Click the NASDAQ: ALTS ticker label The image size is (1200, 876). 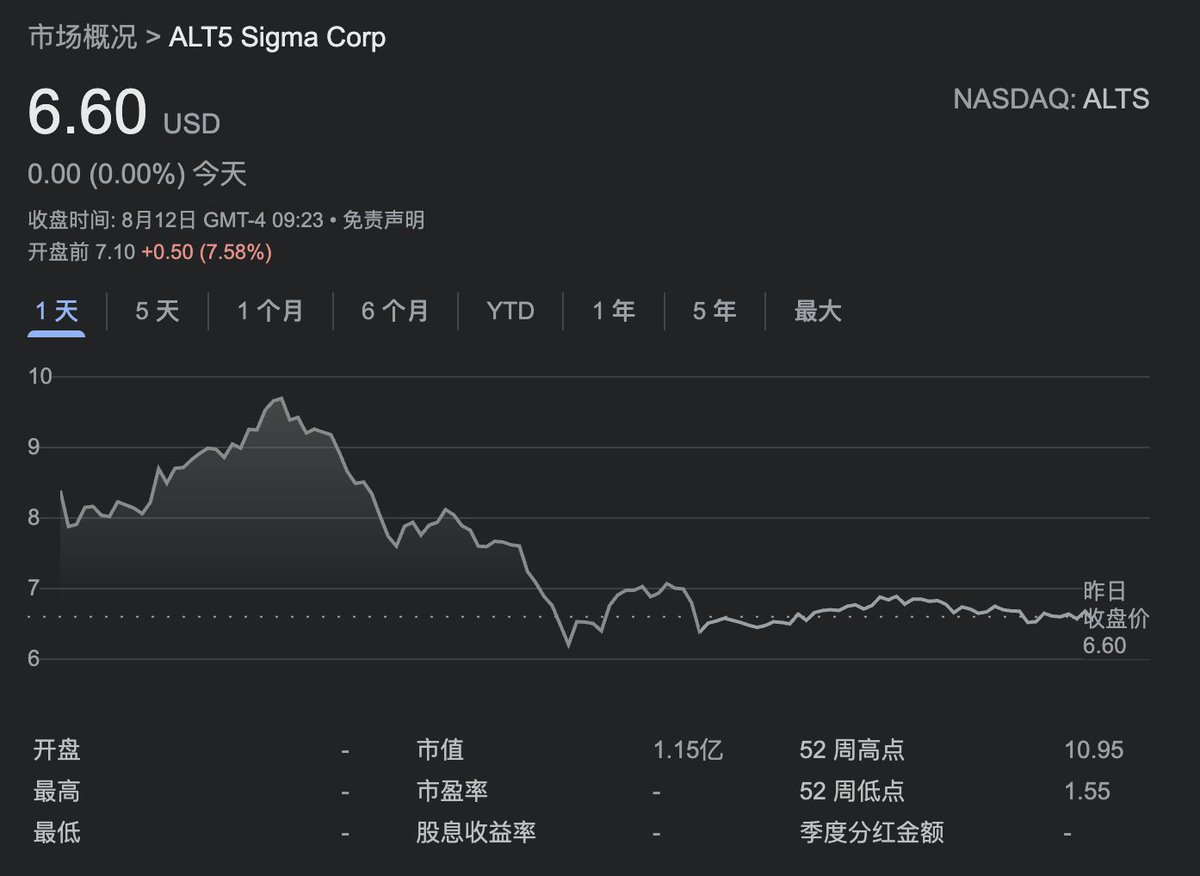(1051, 99)
